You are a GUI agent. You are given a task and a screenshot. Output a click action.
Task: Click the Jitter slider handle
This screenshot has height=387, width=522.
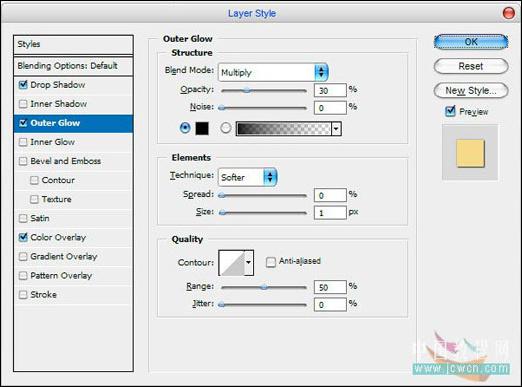[x=221, y=304]
